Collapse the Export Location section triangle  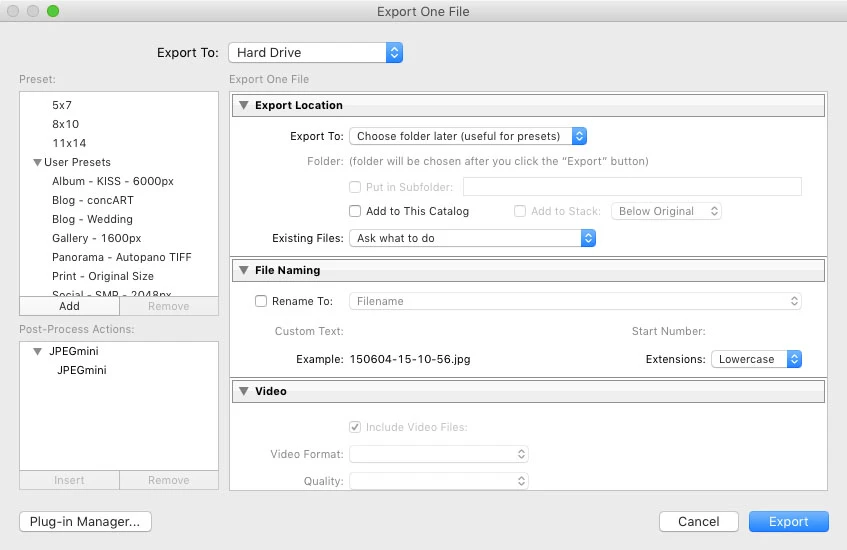coord(244,105)
